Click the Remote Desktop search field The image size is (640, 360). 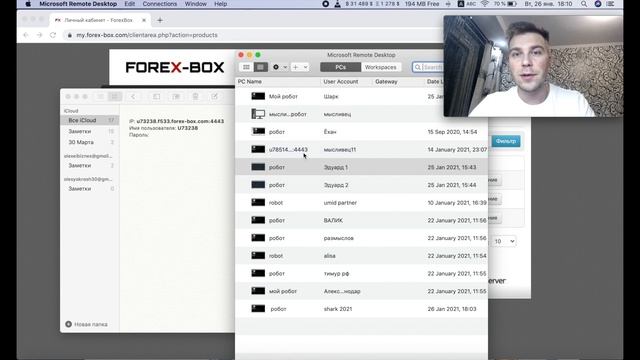[428, 67]
